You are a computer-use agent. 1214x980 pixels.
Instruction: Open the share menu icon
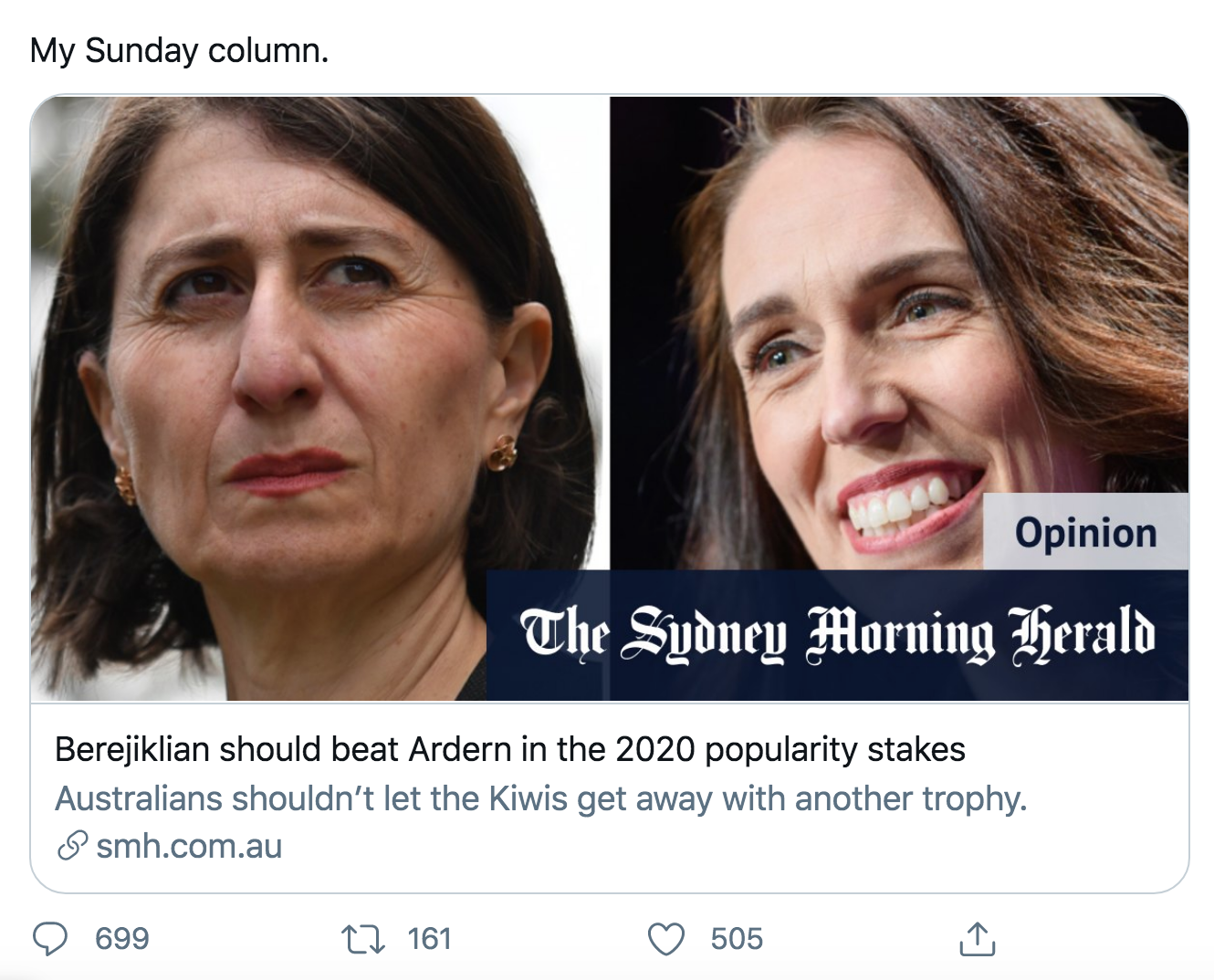(977, 938)
